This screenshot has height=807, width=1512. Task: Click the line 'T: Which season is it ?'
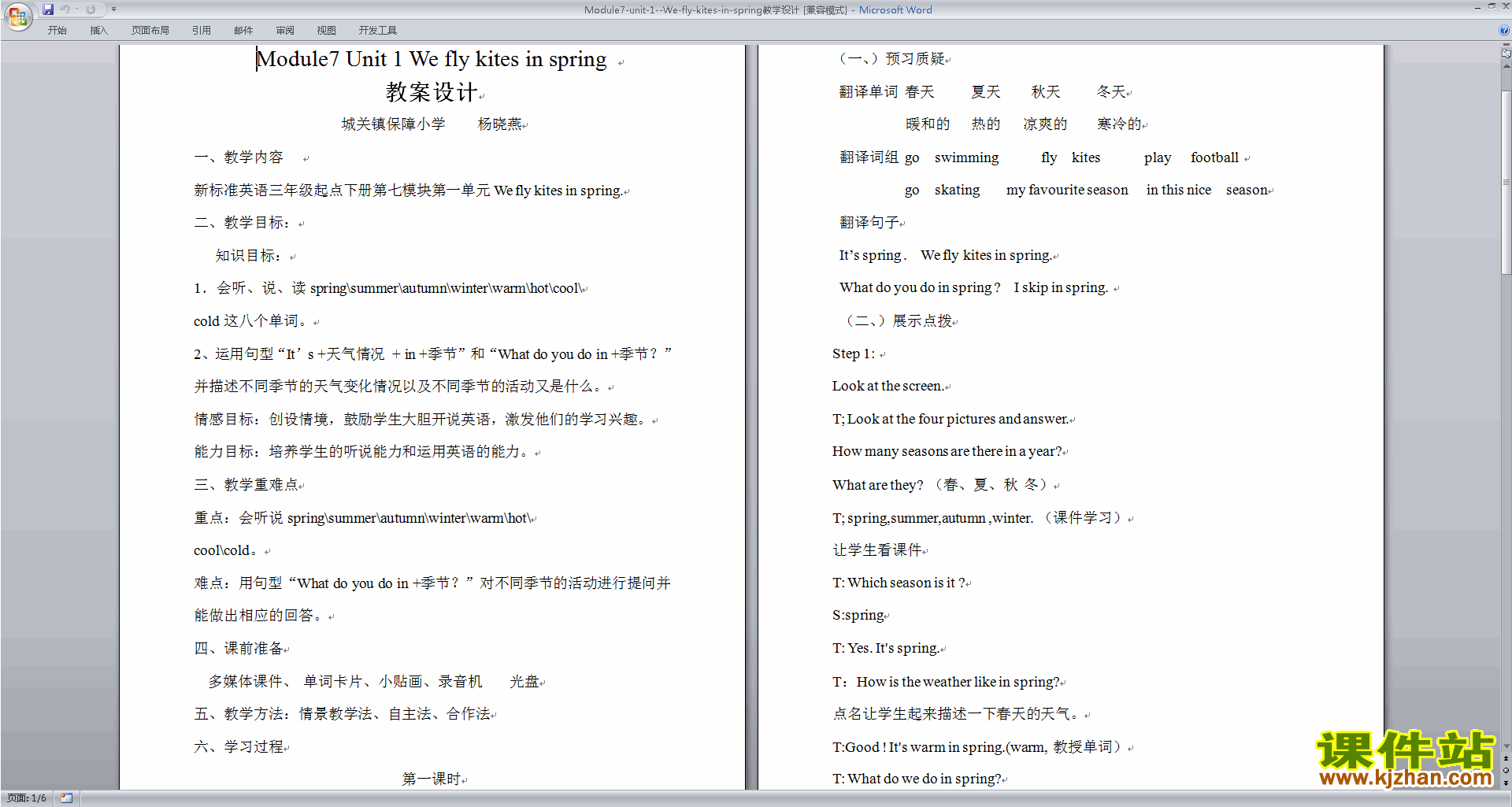pyautogui.click(x=899, y=583)
